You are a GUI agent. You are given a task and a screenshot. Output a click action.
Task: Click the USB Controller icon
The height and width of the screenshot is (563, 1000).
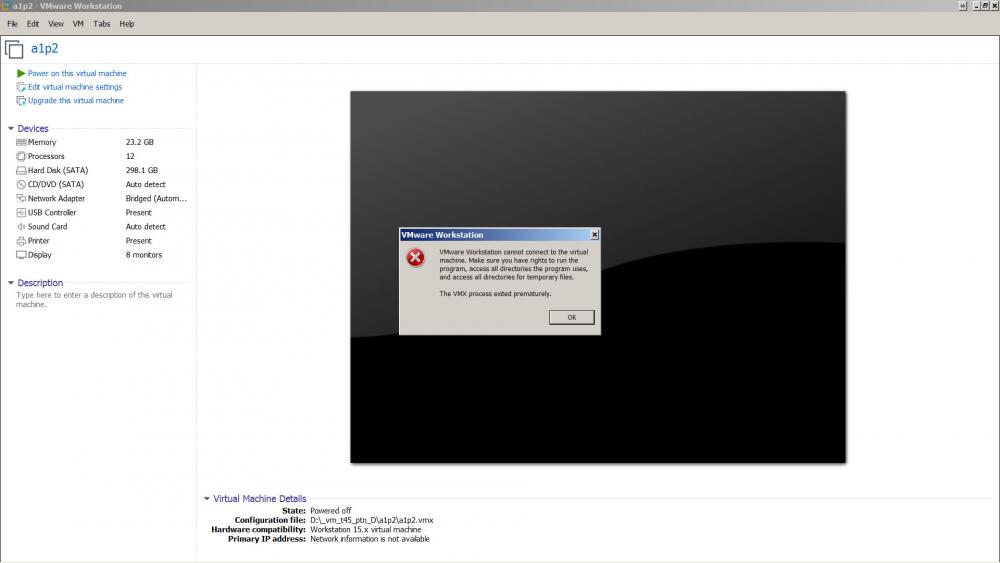(x=21, y=212)
